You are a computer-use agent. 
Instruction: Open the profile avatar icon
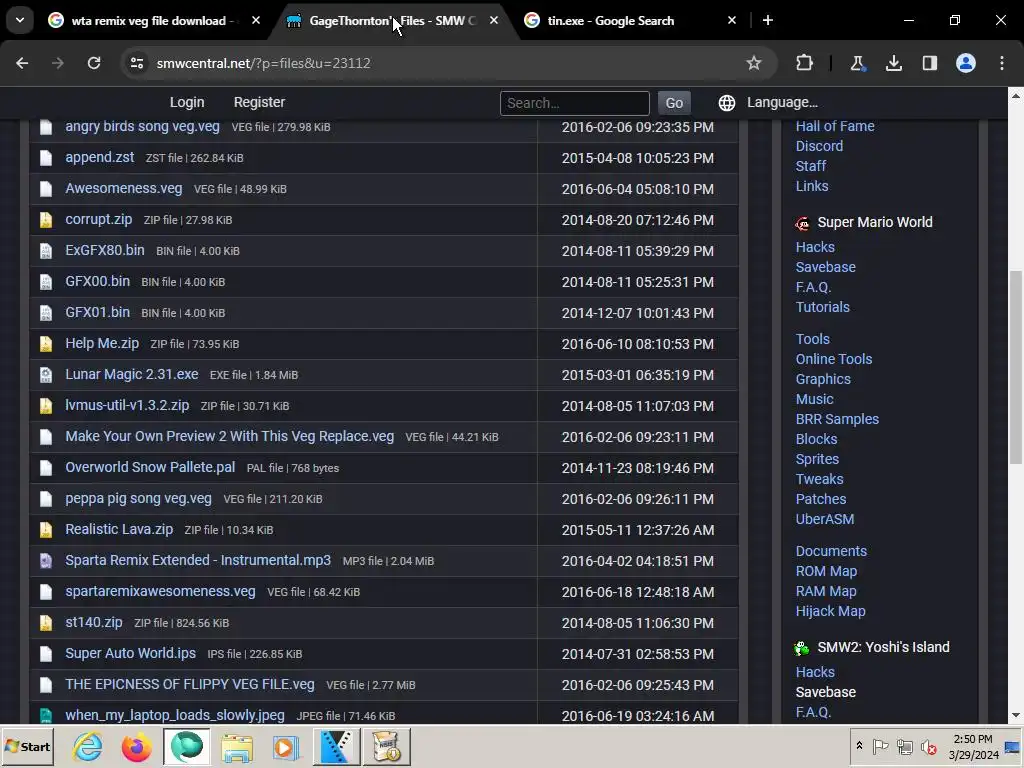(966, 63)
